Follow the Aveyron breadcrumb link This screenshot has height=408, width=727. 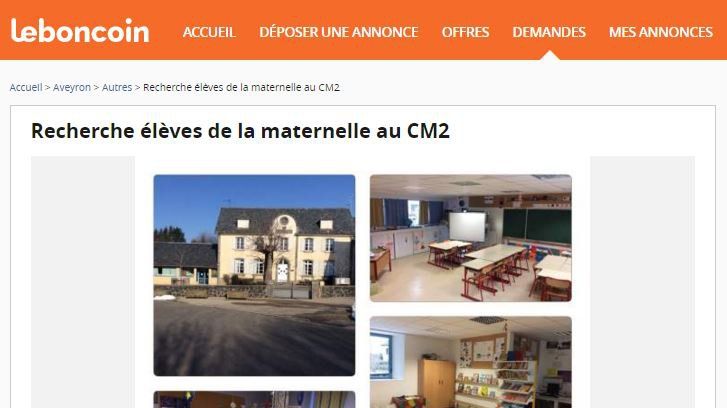point(72,87)
